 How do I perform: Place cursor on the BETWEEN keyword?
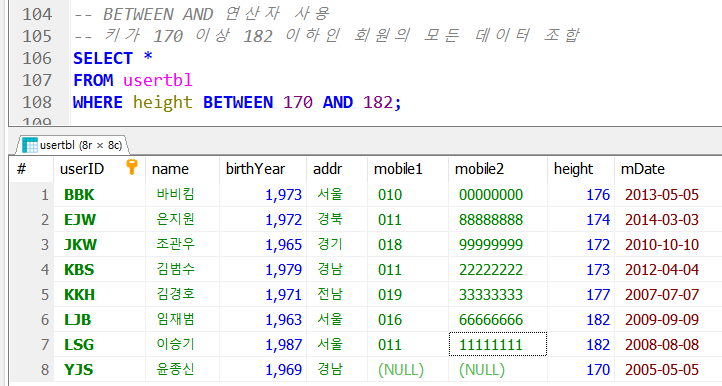238,102
